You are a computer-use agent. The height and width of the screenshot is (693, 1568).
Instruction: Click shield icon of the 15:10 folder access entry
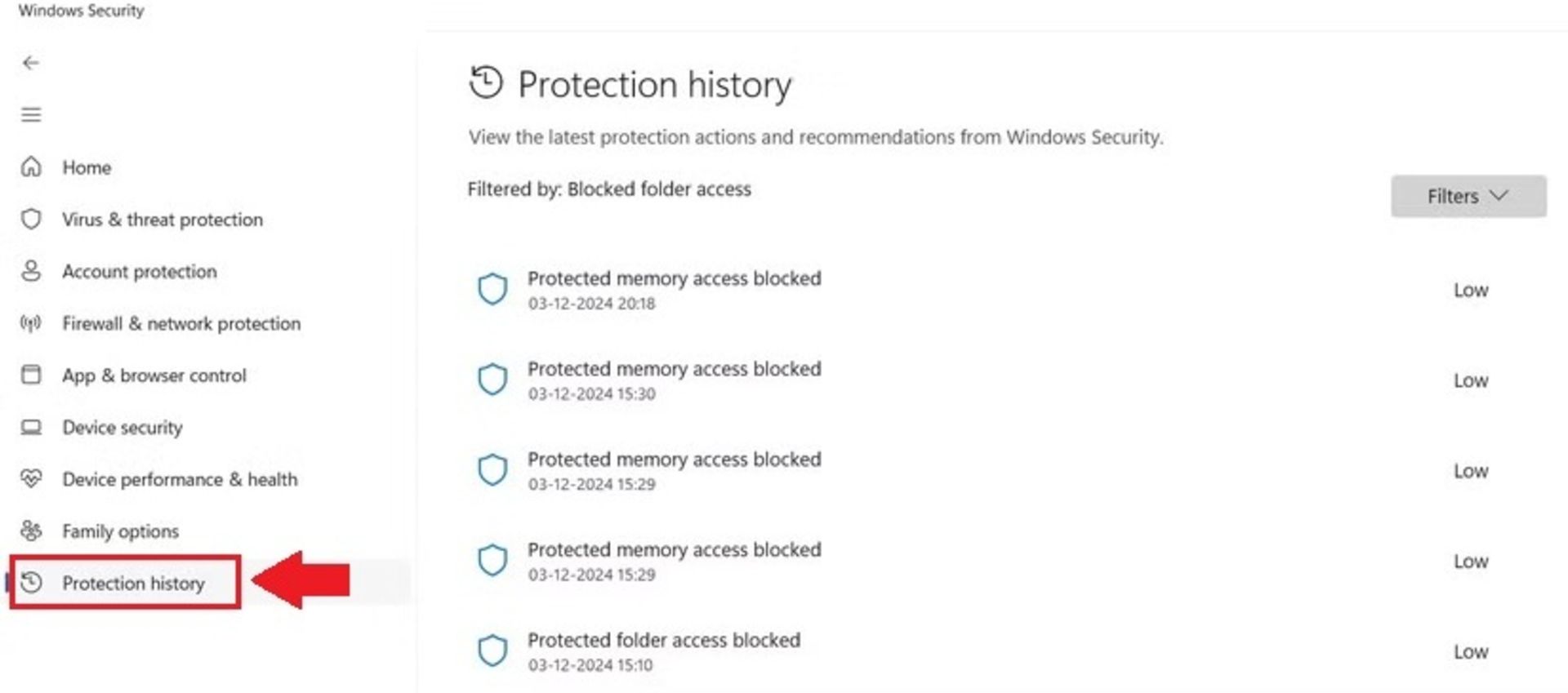tap(492, 651)
